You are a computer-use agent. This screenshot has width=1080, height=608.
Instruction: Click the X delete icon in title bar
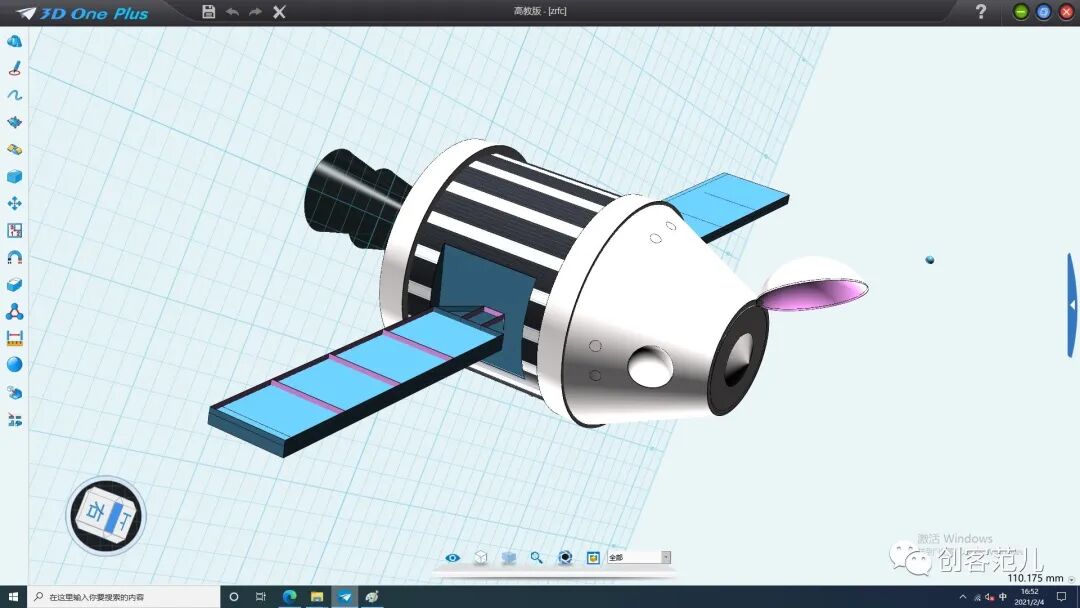tap(279, 12)
